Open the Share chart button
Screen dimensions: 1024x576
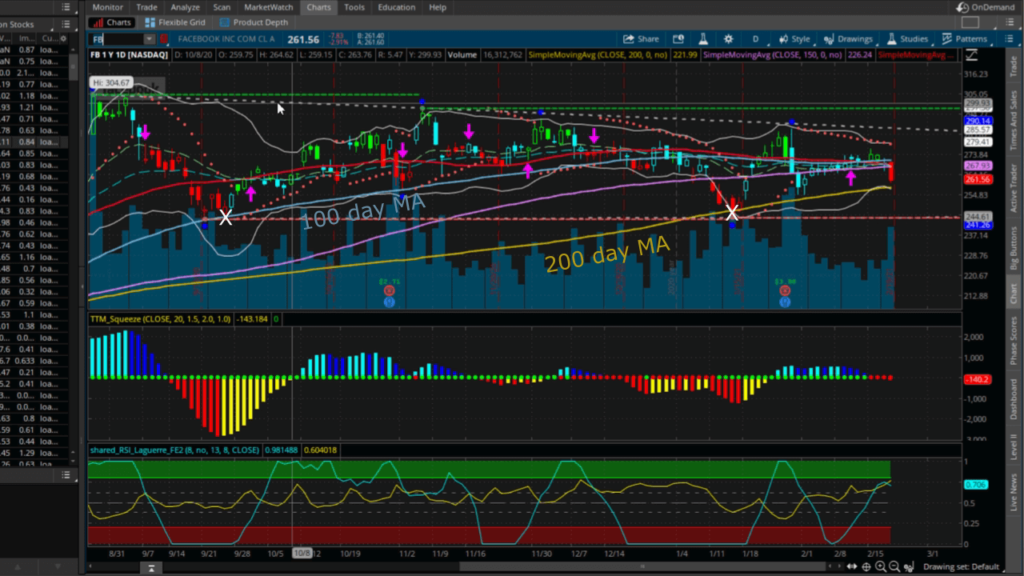click(x=641, y=39)
